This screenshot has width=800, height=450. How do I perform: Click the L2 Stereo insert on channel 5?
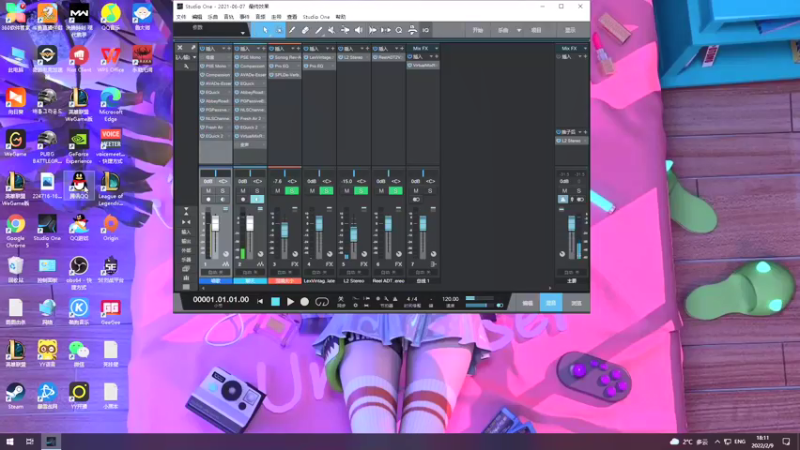point(354,58)
